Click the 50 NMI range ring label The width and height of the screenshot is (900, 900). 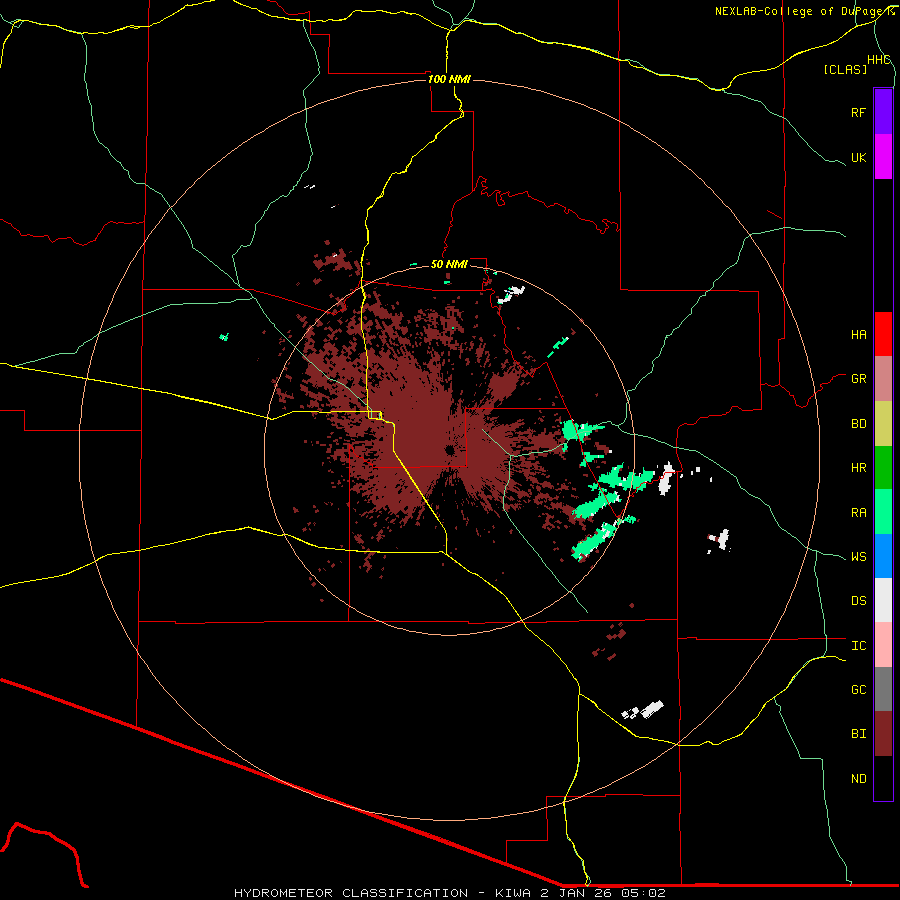click(449, 264)
